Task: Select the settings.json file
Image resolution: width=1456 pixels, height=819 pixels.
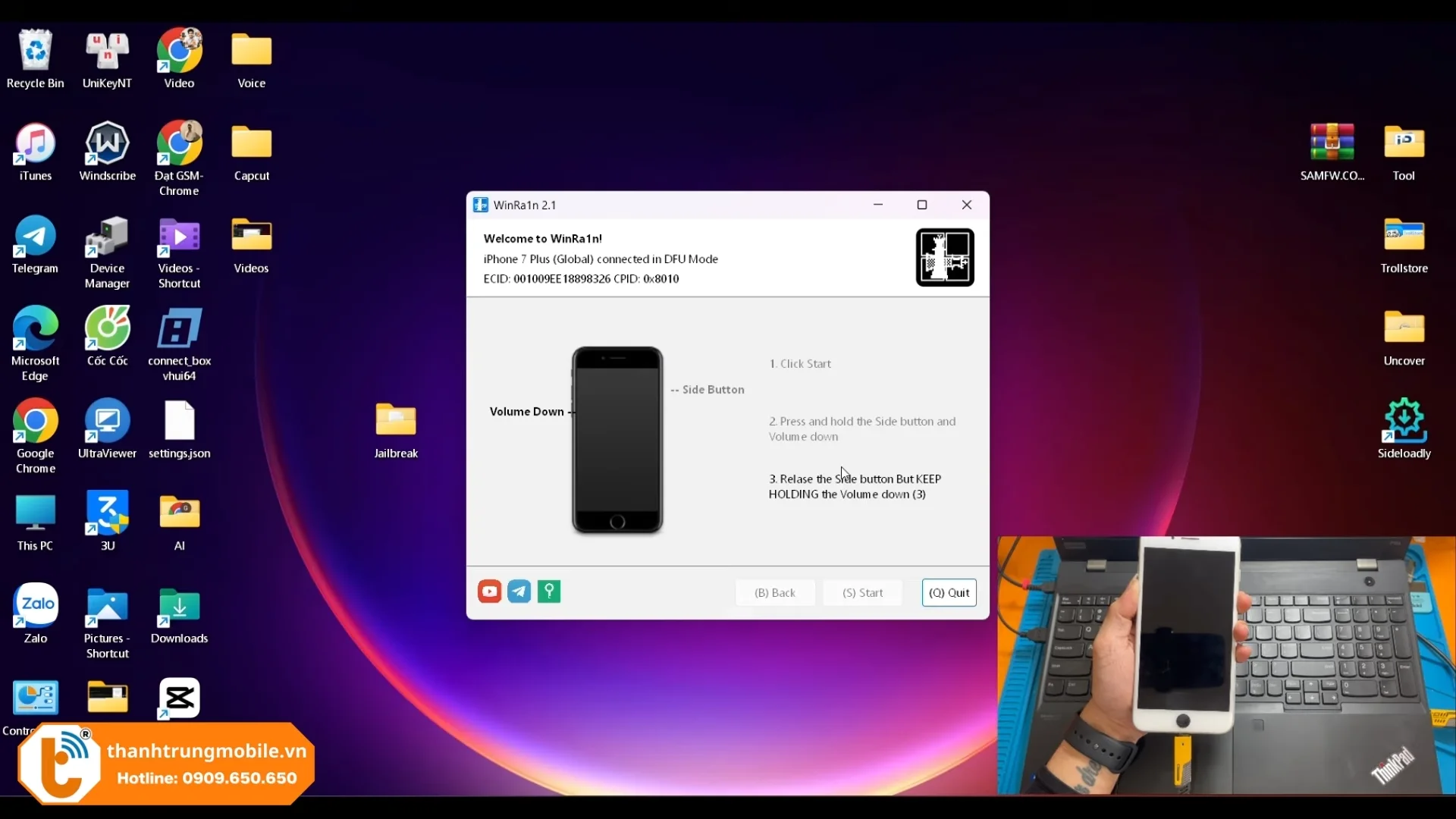Action: pos(180,429)
